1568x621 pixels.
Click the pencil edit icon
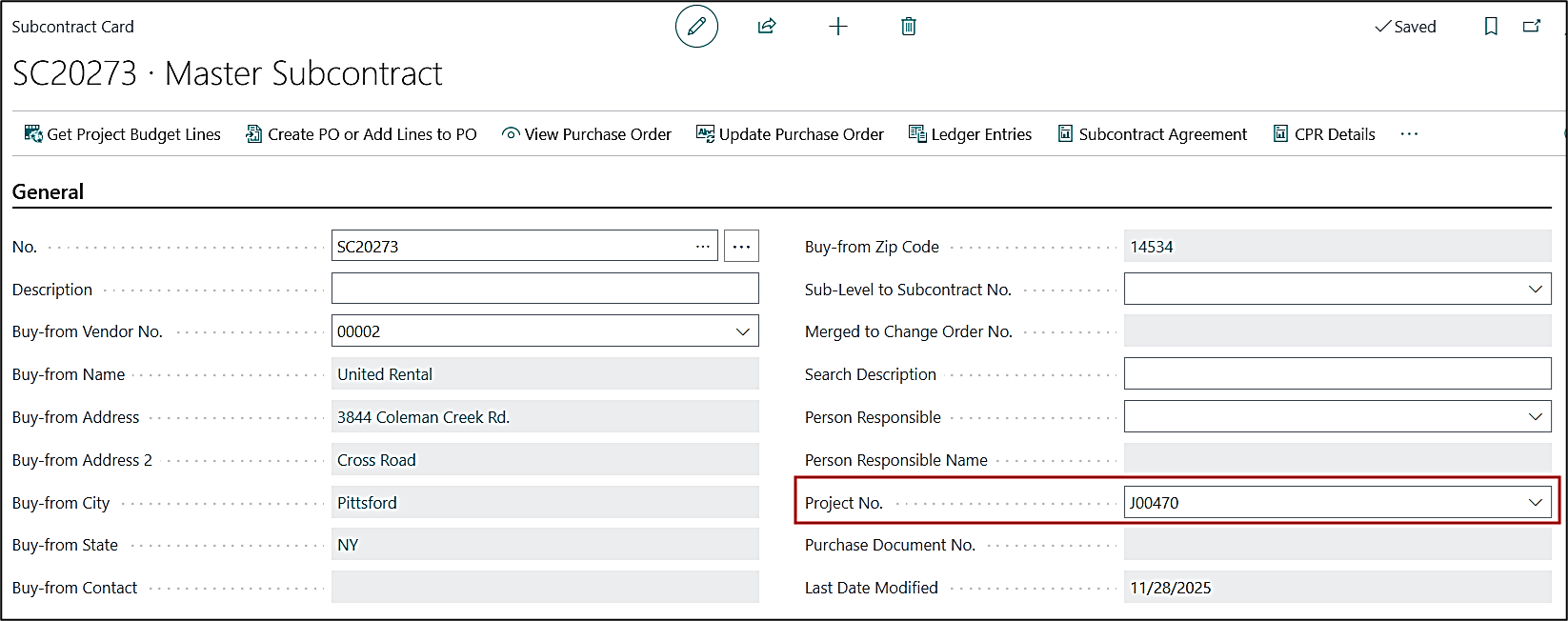[x=696, y=27]
